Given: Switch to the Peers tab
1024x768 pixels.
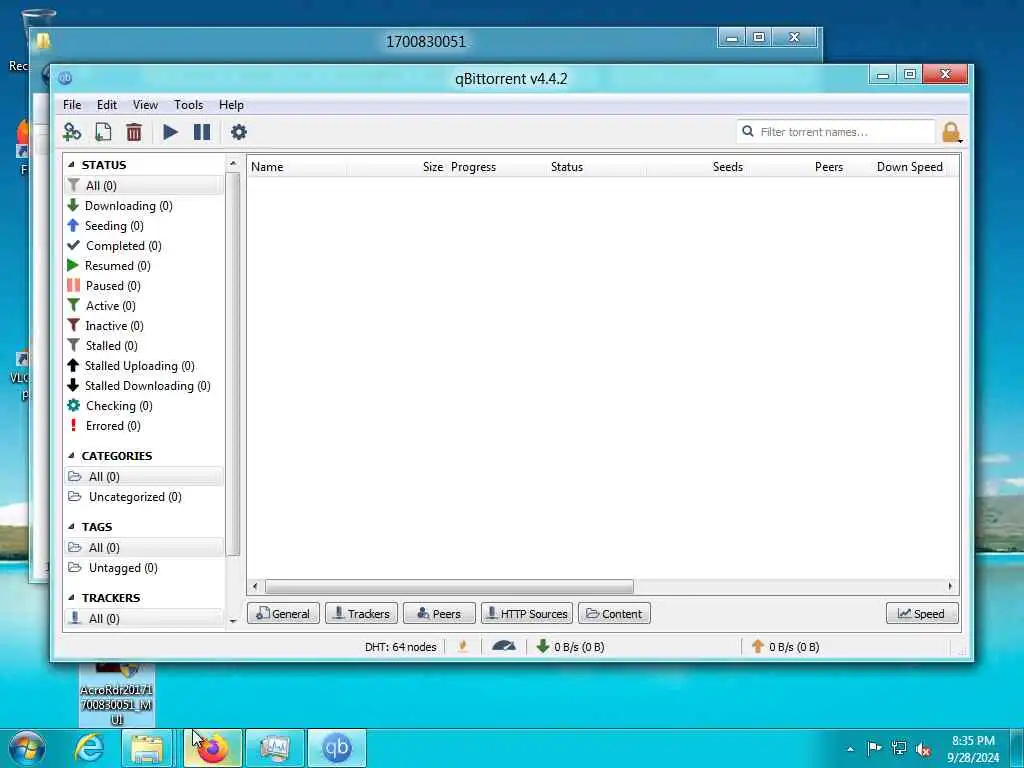Looking at the screenshot, I should (439, 613).
